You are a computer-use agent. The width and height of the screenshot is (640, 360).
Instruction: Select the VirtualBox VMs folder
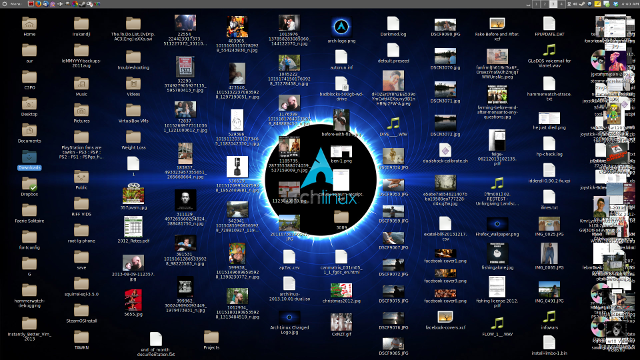pyautogui.click(x=133, y=113)
